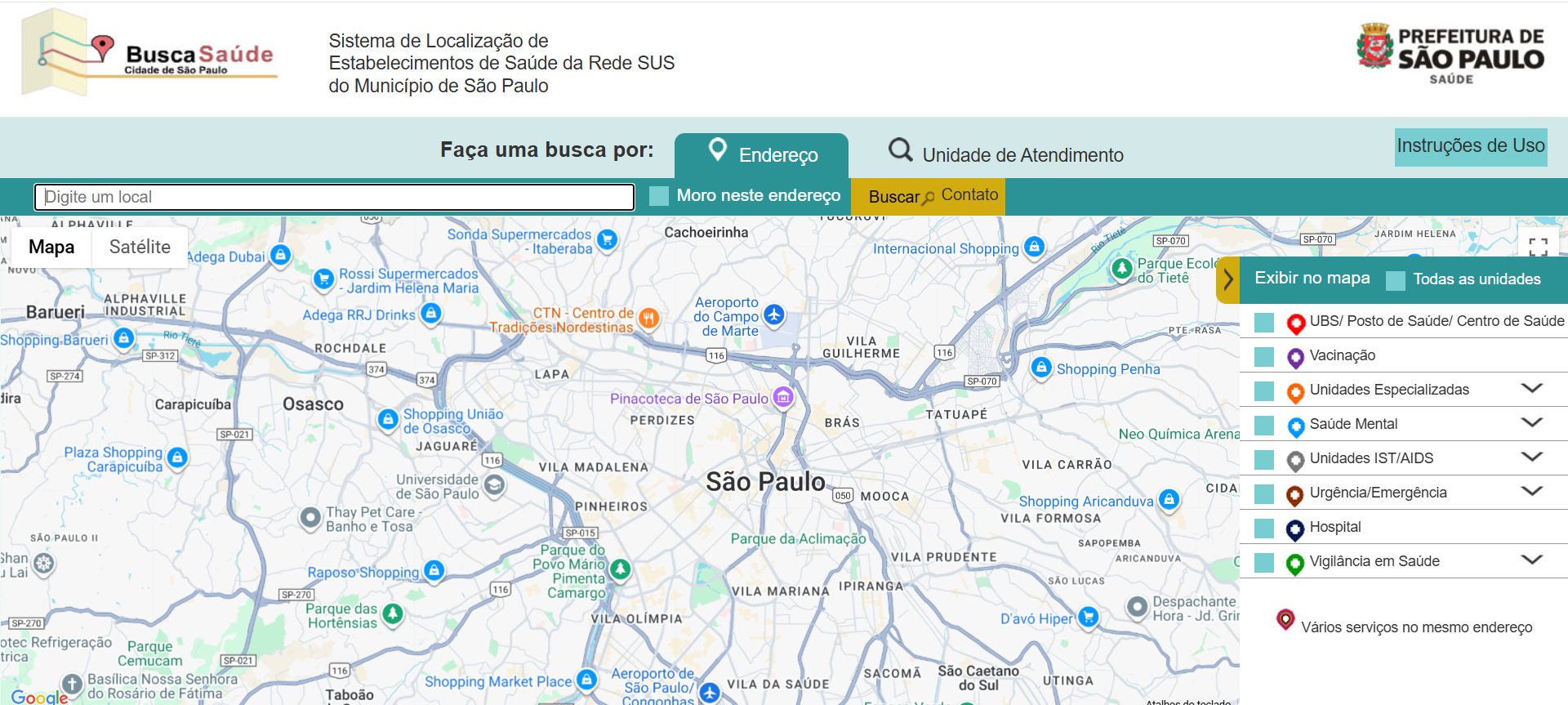1568x705 pixels.
Task: Expand the Vigilância em Saúde list
Action: pyautogui.click(x=1532, y=560)
